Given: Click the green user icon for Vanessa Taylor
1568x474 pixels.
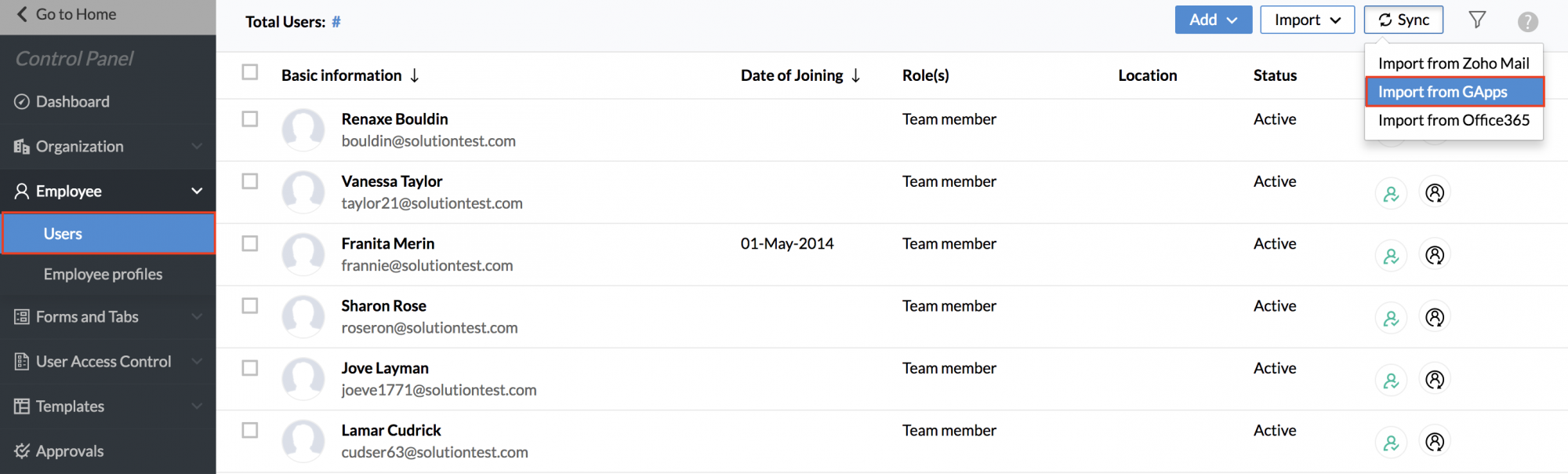Looking at the screenshot, I should (x=1391, y=194).
